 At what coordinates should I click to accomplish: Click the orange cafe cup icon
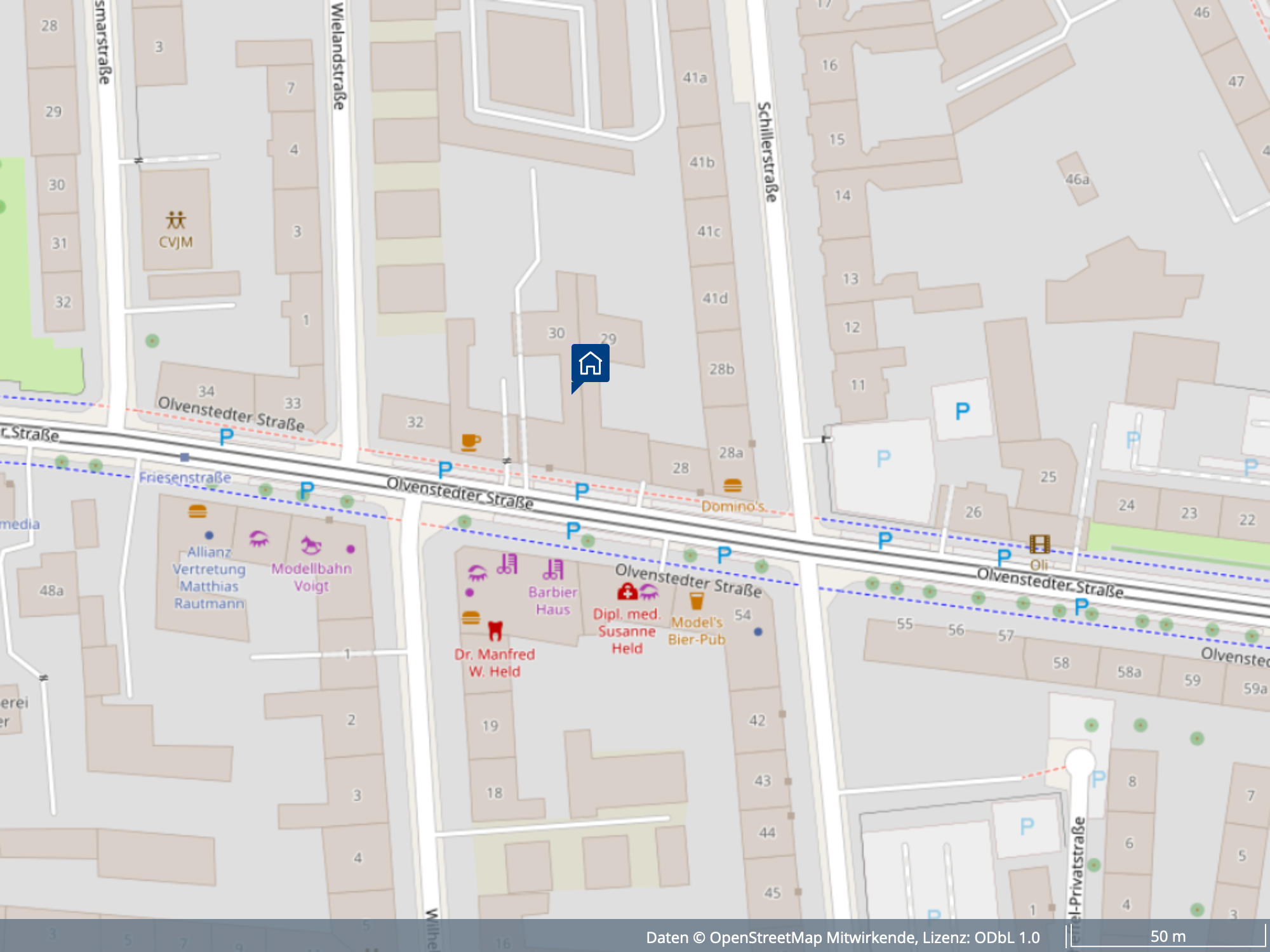[x=470, y=442]
